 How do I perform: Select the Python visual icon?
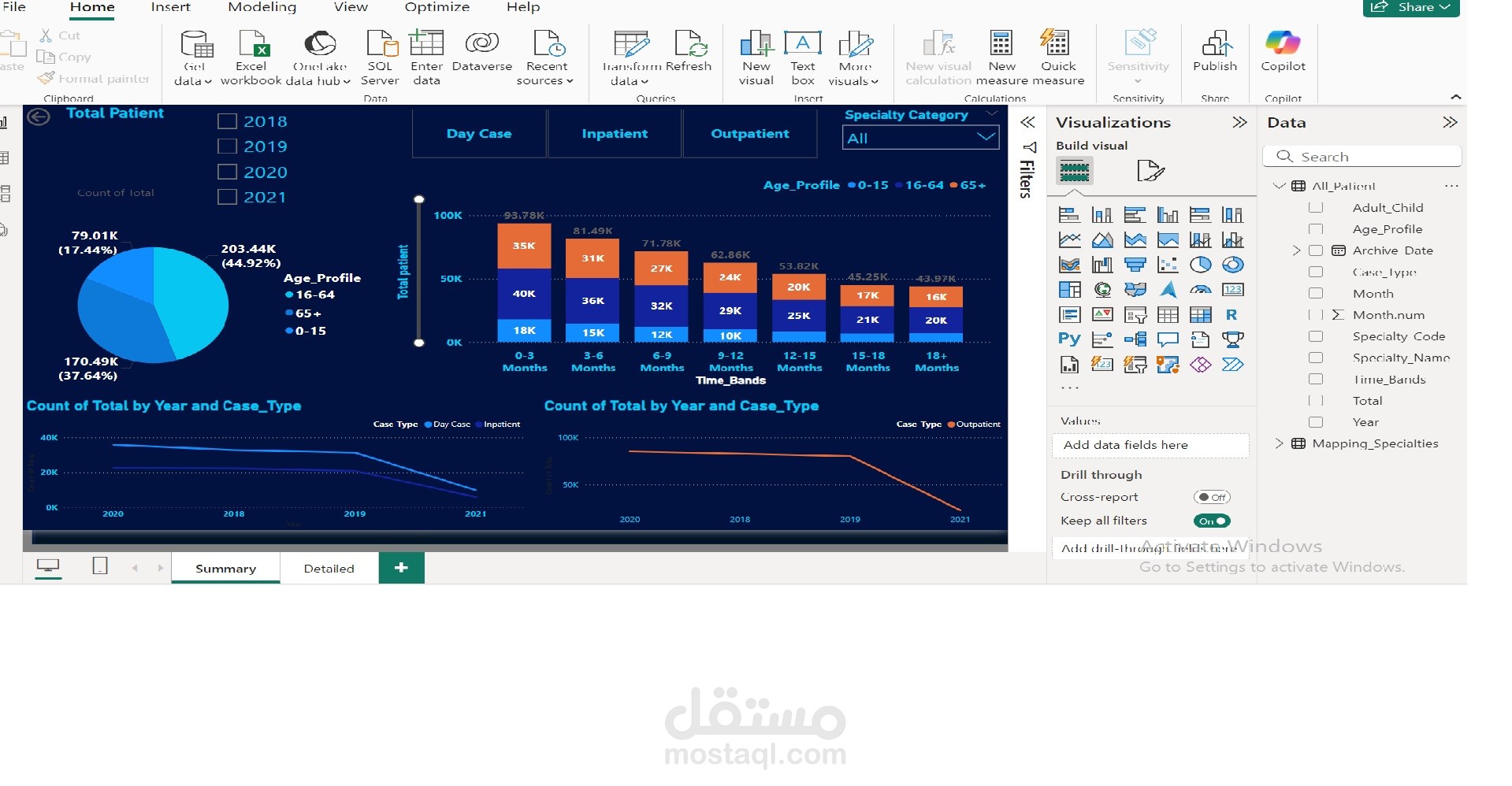click(x=1069, y=339)
